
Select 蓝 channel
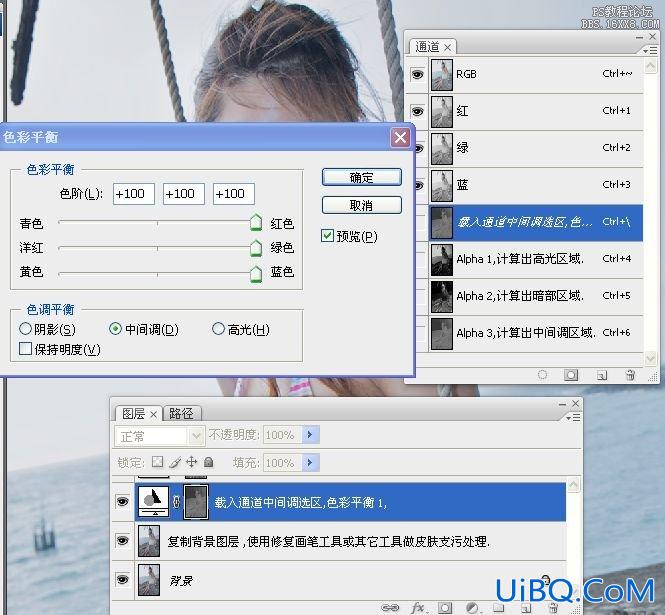(536, 185)
